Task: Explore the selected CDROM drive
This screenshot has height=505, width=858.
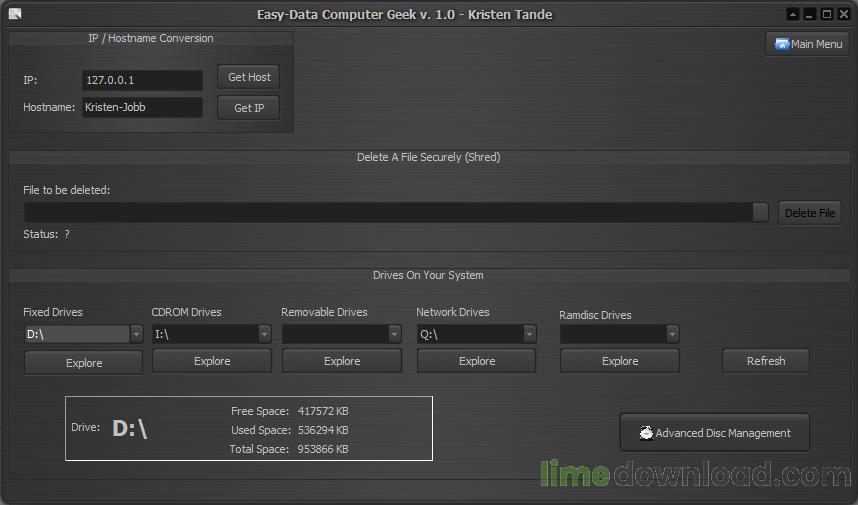Action: [x=212, y=361]
